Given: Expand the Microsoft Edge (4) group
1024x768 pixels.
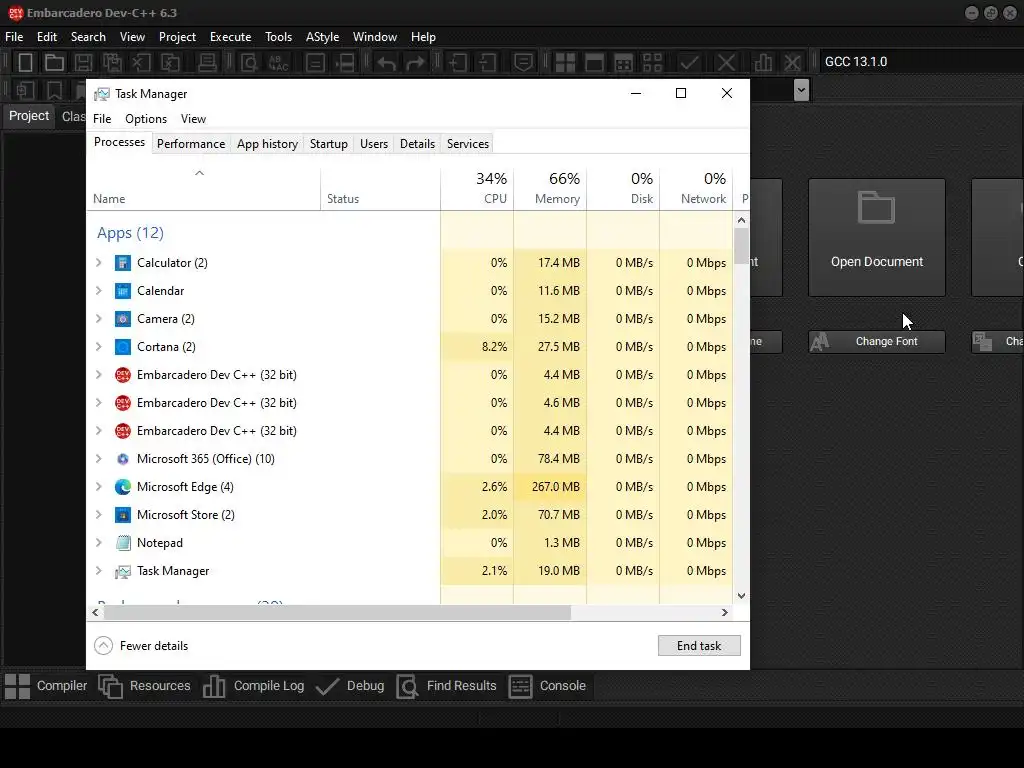Looking at the screenshot, I should coord(99,487).
